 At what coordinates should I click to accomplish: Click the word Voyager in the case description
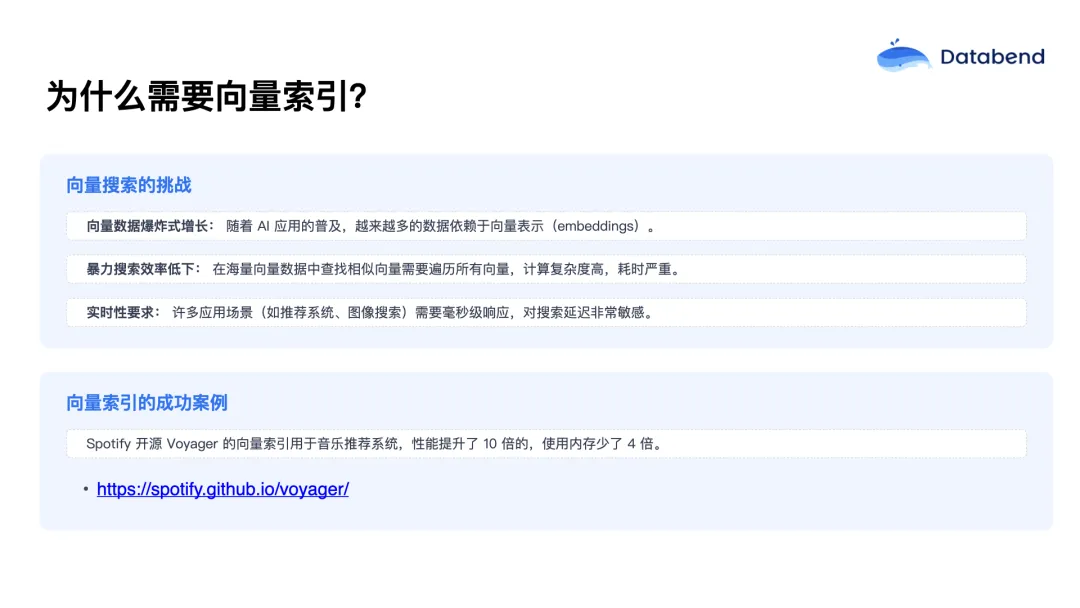pos(192,443)
